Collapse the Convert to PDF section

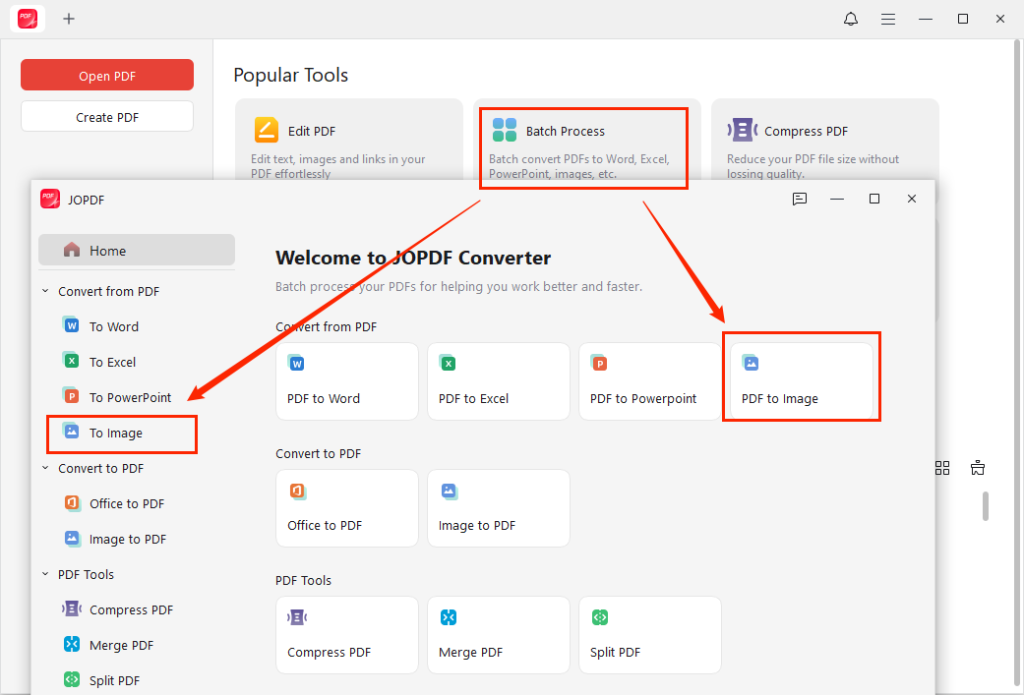click(x=45, y=468)
